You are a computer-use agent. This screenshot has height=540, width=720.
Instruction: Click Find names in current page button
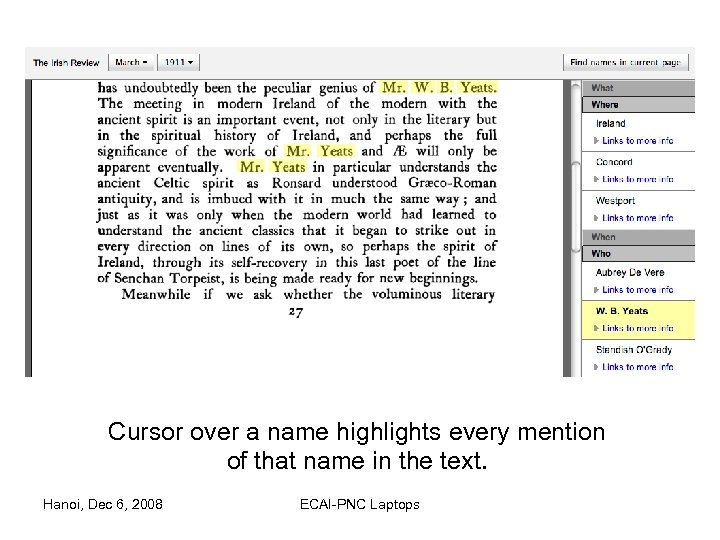coord(625,62)
